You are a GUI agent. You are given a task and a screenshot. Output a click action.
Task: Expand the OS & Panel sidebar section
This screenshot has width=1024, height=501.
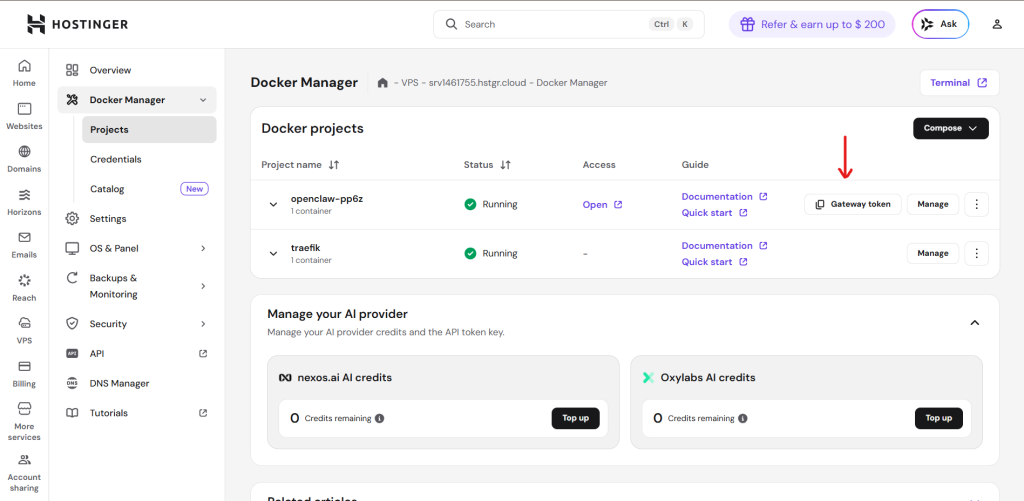(203, 248)
